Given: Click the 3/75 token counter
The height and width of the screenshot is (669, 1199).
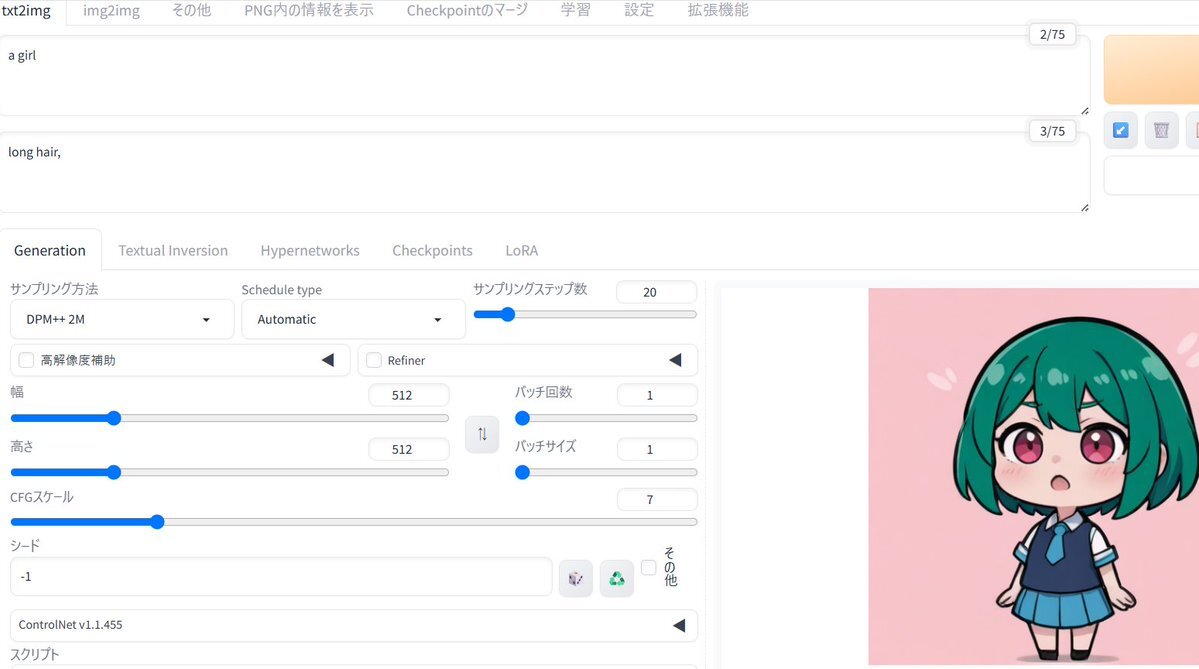Looking at the screenshot, I should click(x=1052, y=132).
